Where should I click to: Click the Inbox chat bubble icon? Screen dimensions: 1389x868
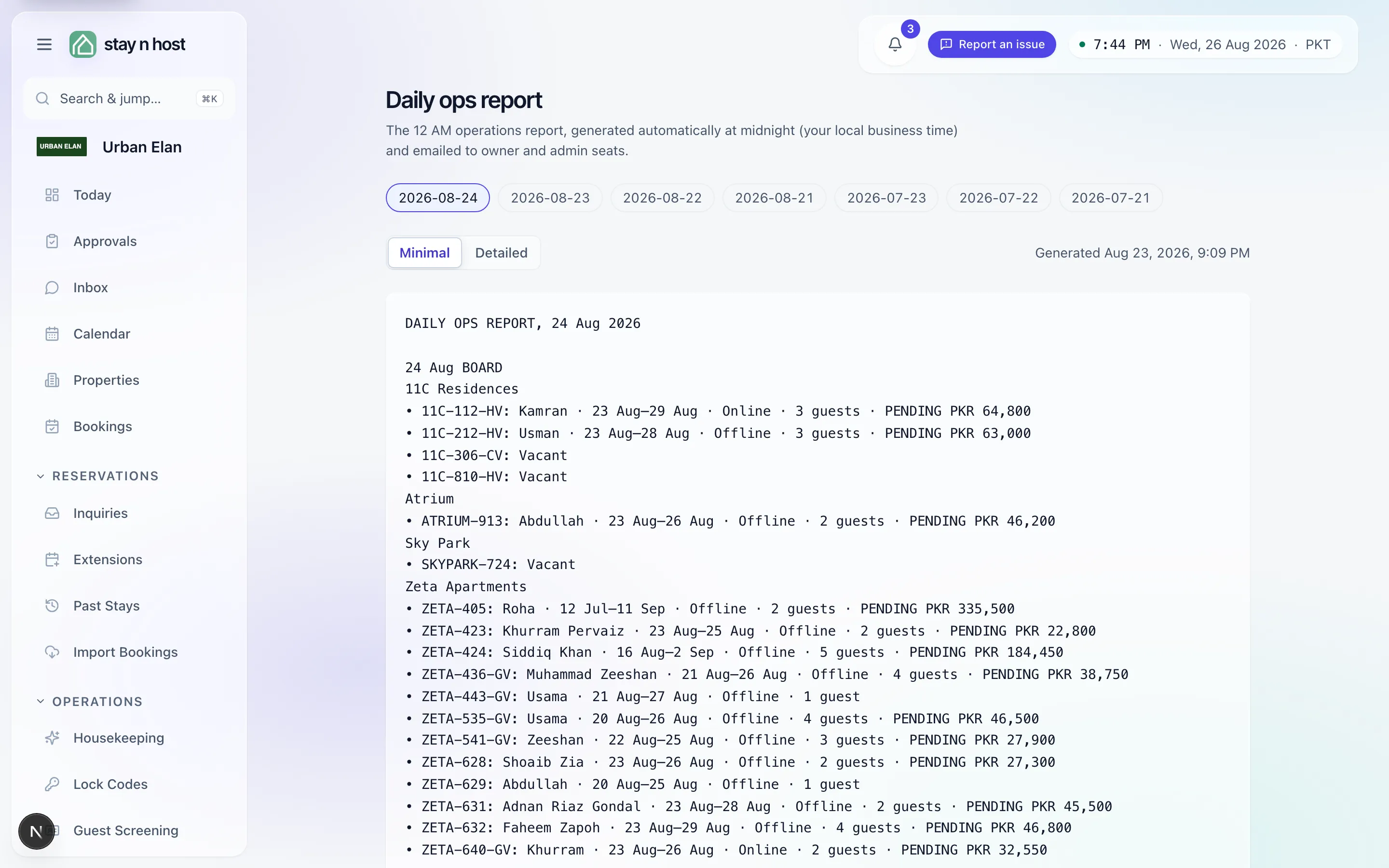[52, 287]
